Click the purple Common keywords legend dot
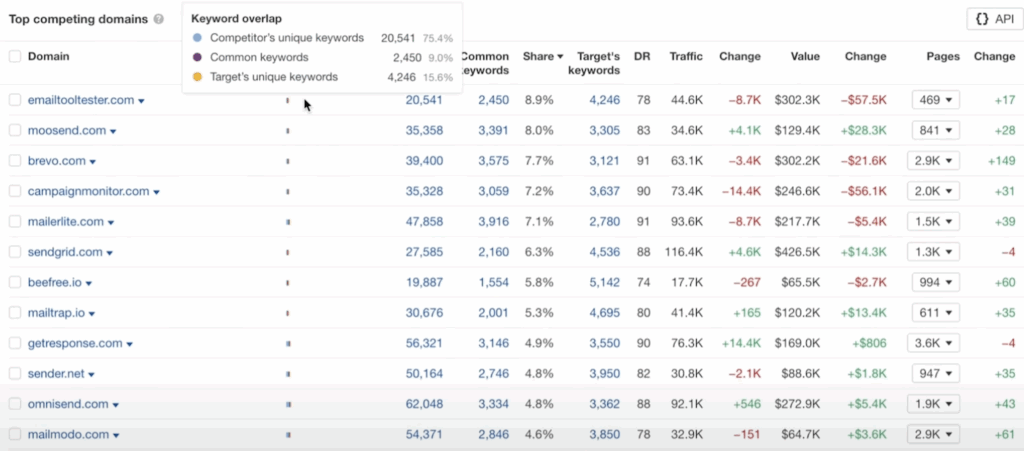 point(197,57)
